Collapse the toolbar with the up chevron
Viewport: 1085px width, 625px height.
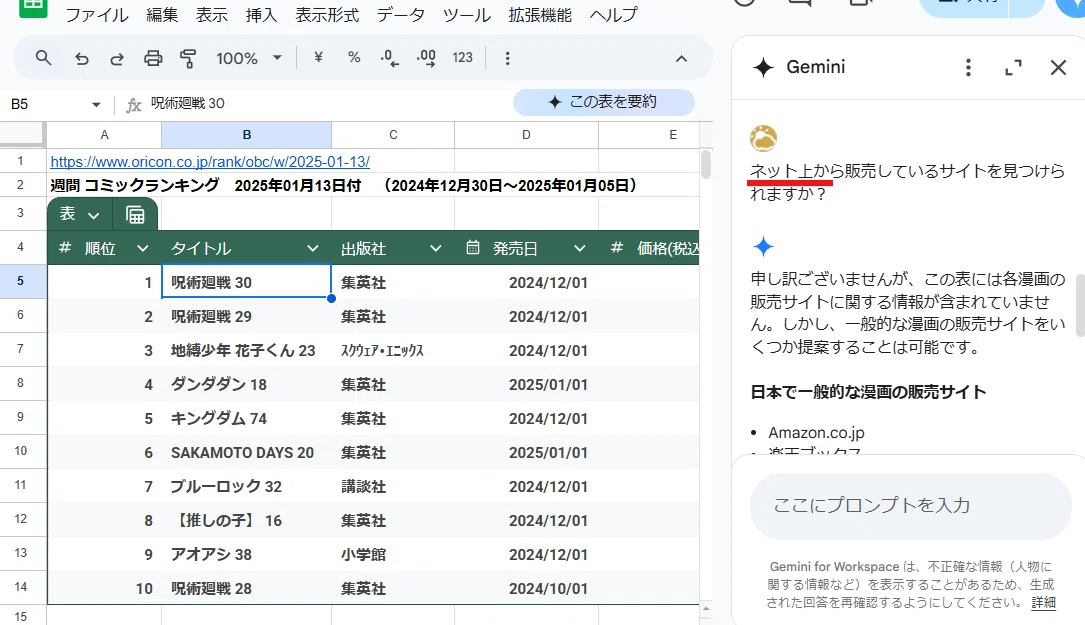tap(682, 59)
